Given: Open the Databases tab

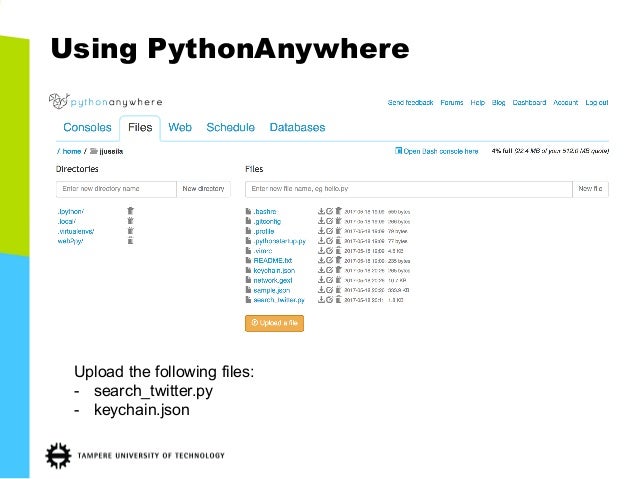Looking at the screenshot, I should 297,127.
